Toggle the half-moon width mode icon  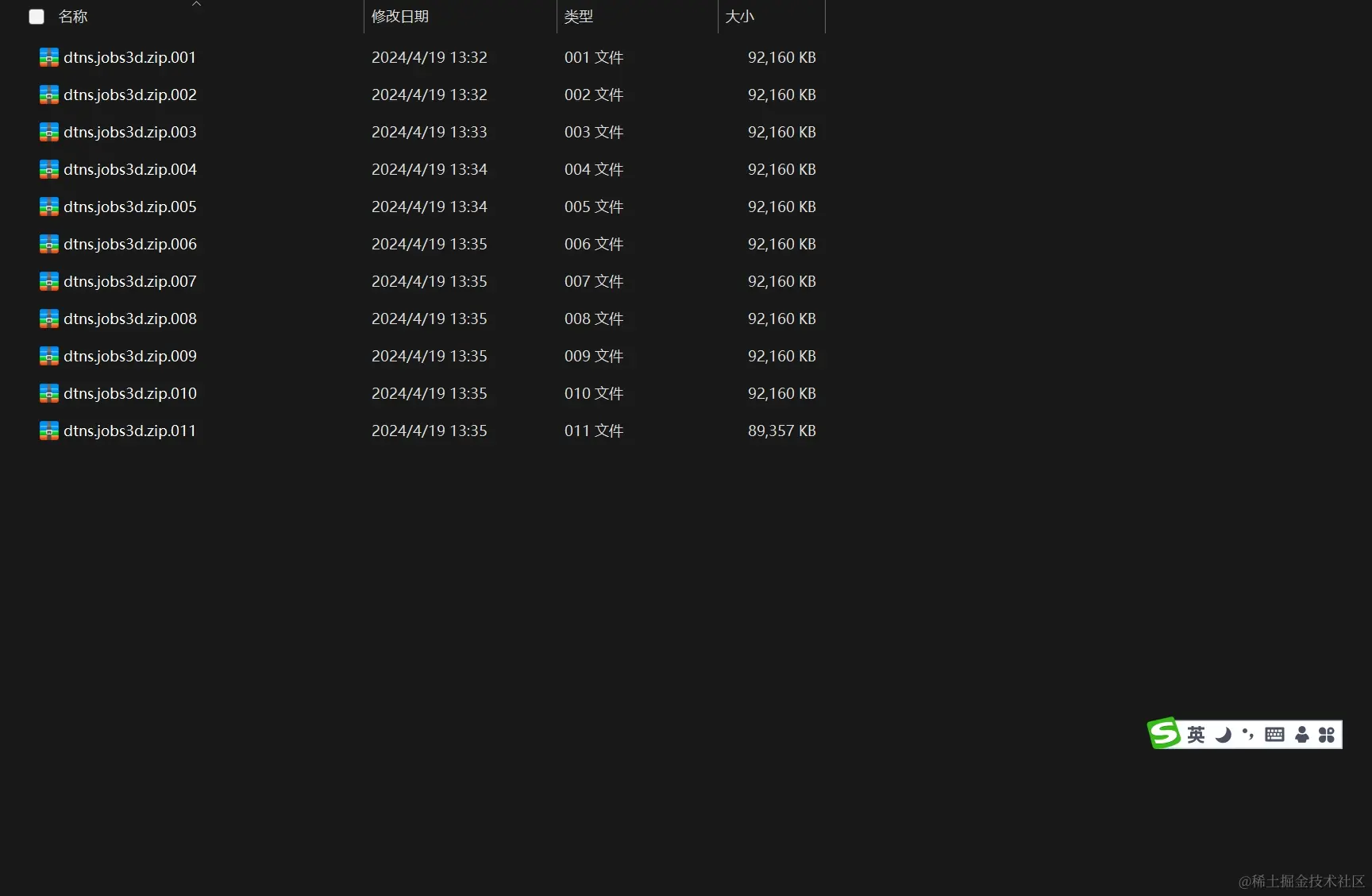1223,735
